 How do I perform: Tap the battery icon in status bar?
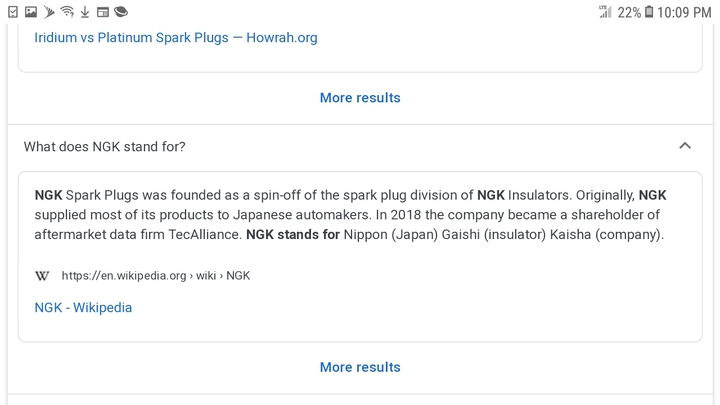click(648, 12)
